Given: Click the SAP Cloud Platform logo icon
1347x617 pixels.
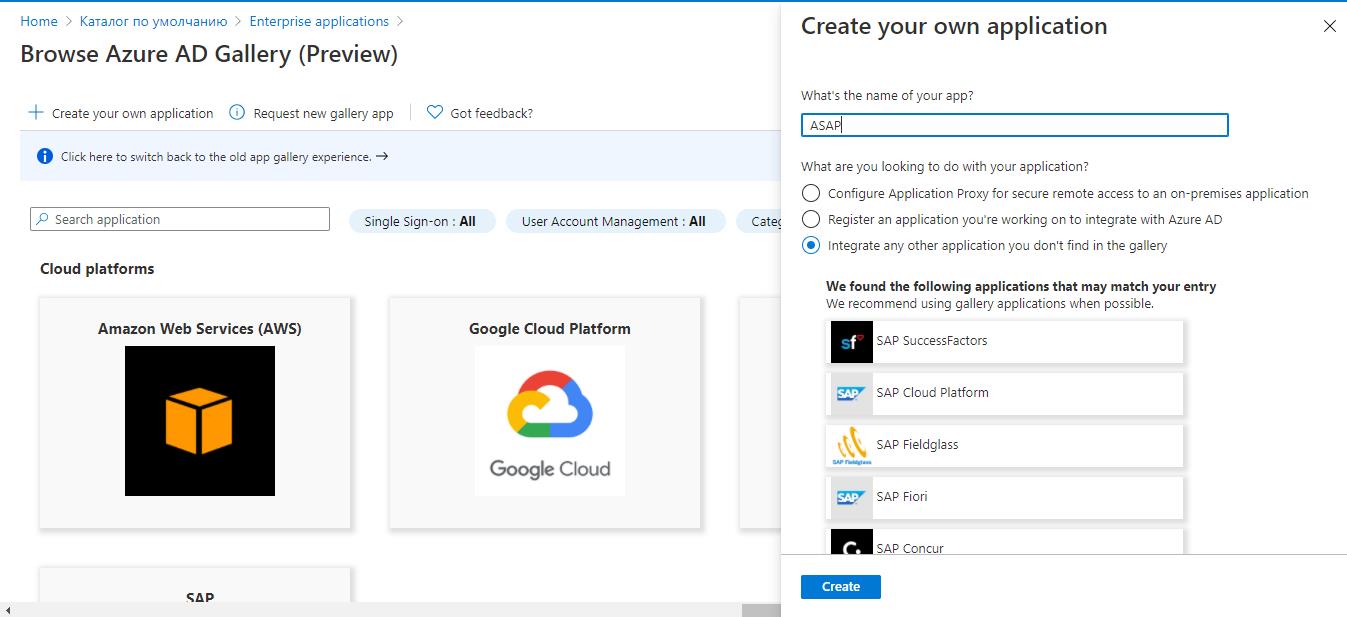Looking at the screenshot, I should (x=851, y=394).
